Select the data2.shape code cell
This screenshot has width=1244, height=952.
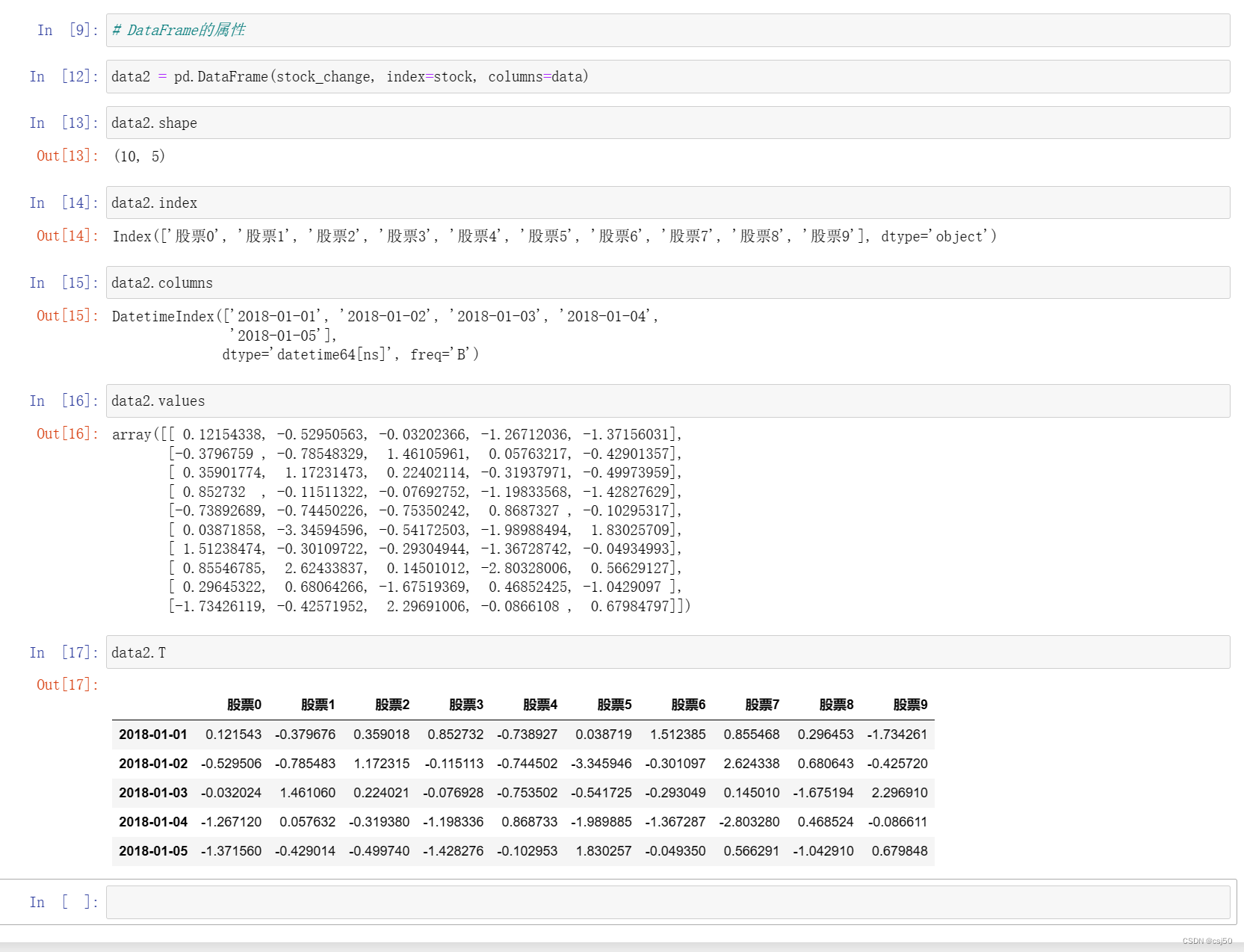tap(668, 123)
